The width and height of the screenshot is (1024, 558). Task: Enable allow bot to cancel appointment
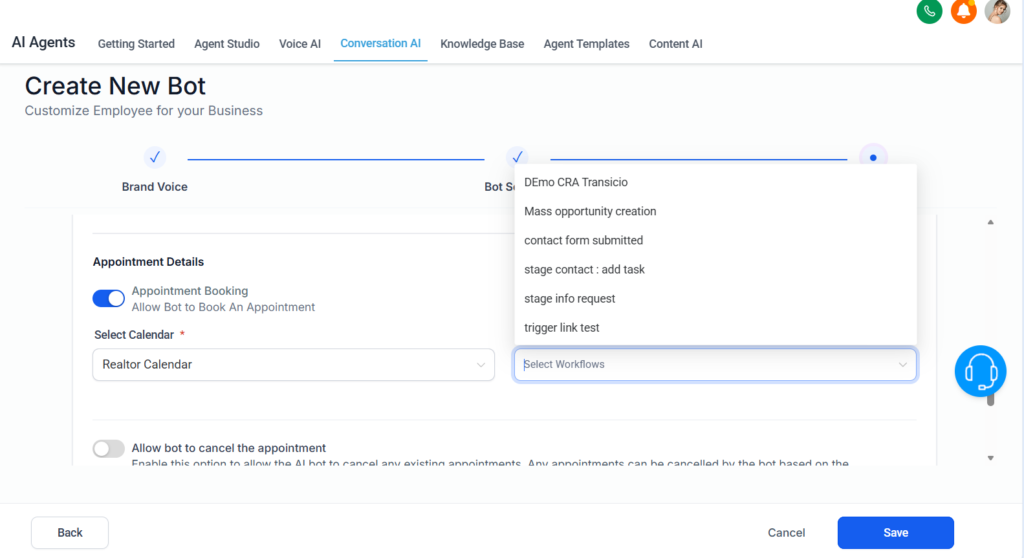coord(109,449)
